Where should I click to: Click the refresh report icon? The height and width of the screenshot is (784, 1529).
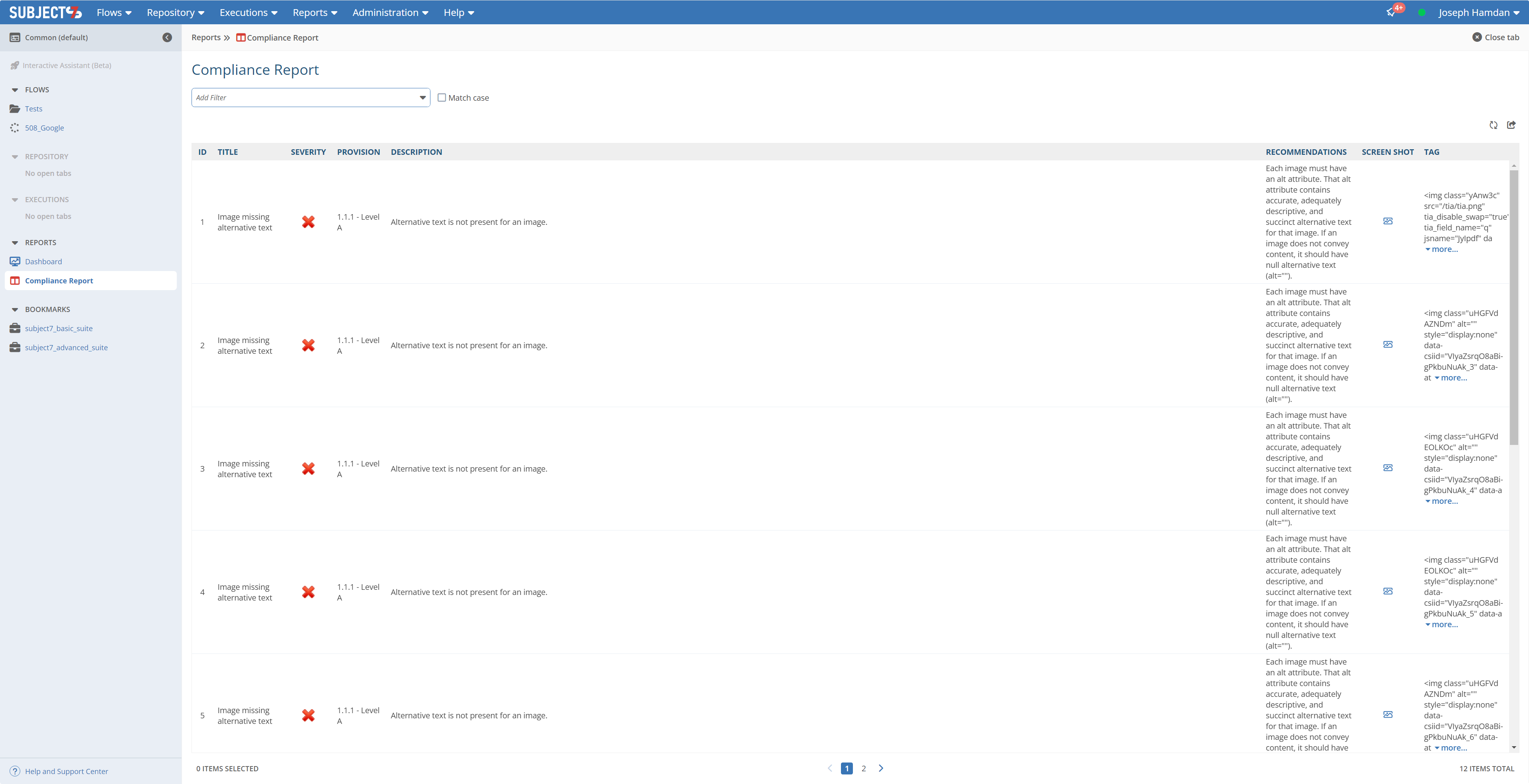point(1494,125)
